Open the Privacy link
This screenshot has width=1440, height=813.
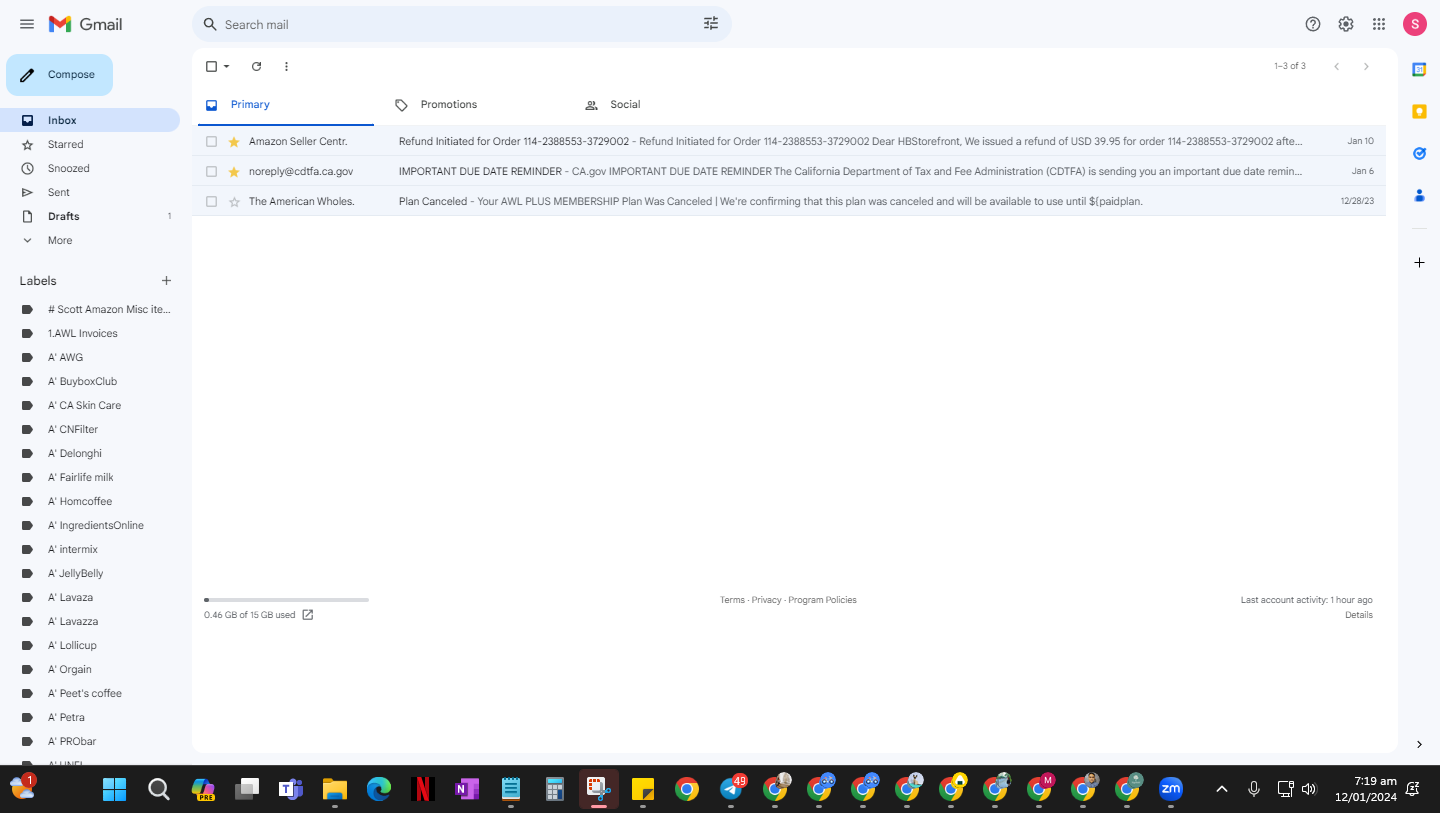point(766,600)
